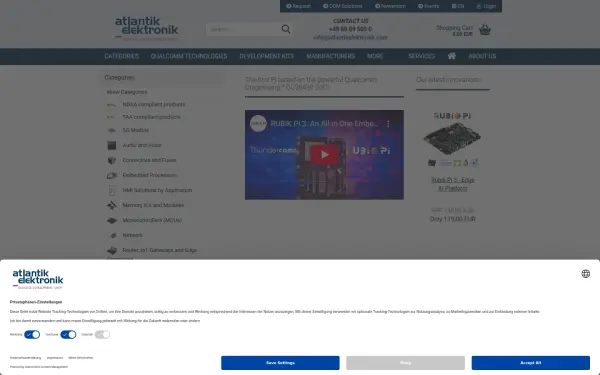Click the 5G Module category icon
This screenshot has height=375, width=600.
click(x=111, y=130)
